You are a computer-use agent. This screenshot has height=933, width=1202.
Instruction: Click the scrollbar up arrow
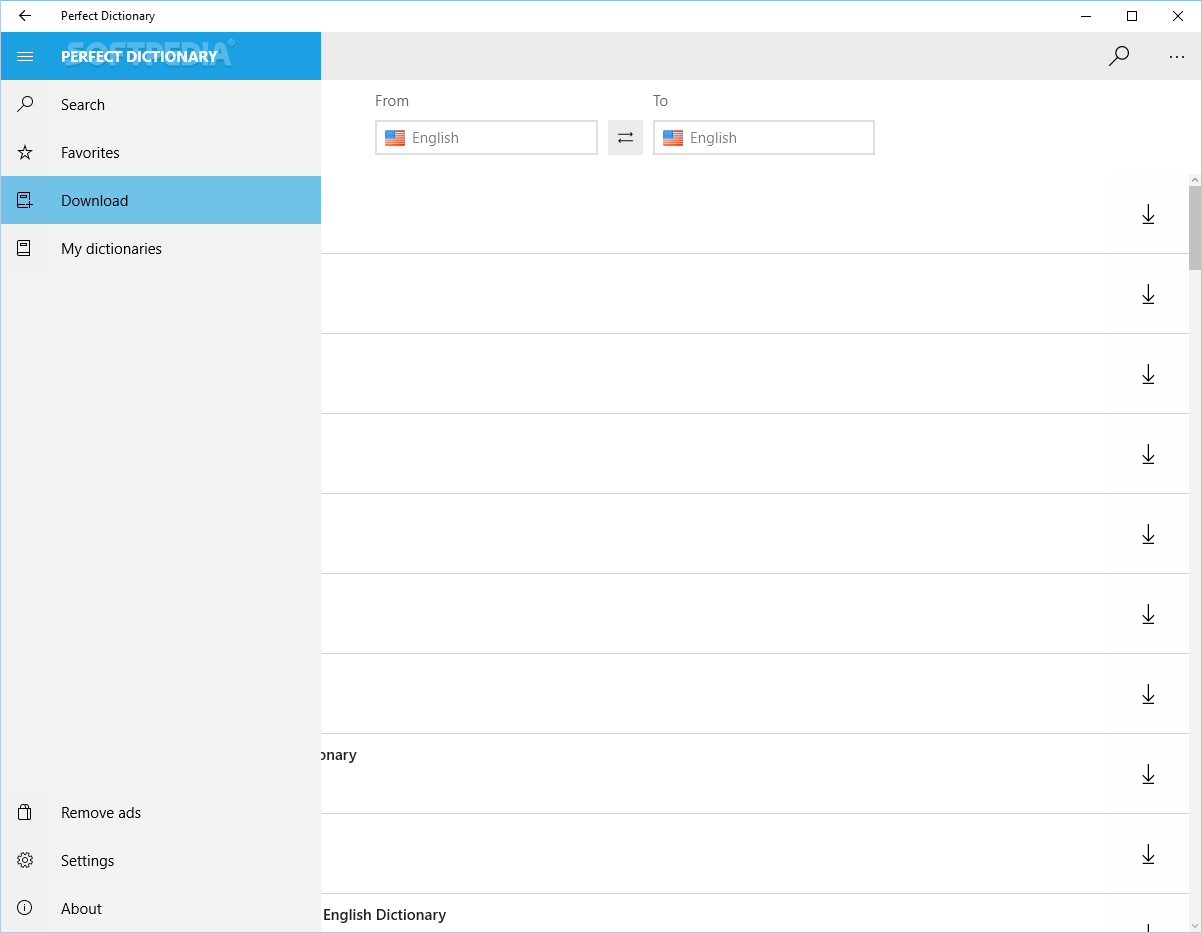(1195, 180)
